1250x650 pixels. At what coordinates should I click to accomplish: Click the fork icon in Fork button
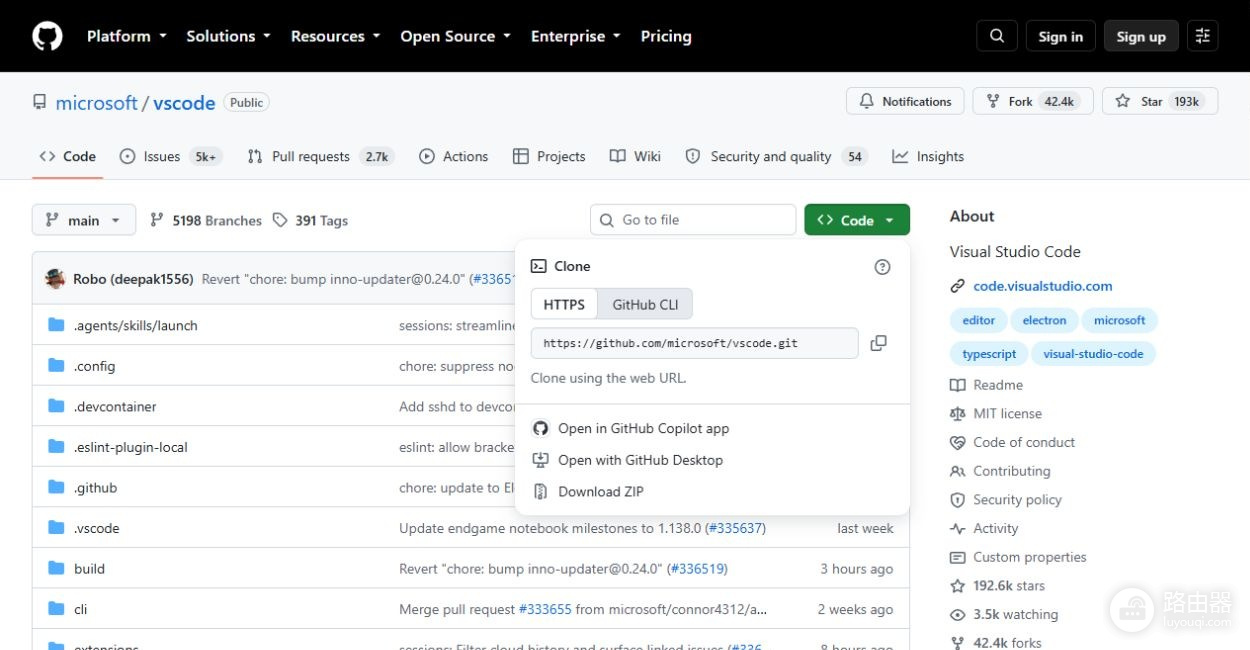(x=993, y=101)
